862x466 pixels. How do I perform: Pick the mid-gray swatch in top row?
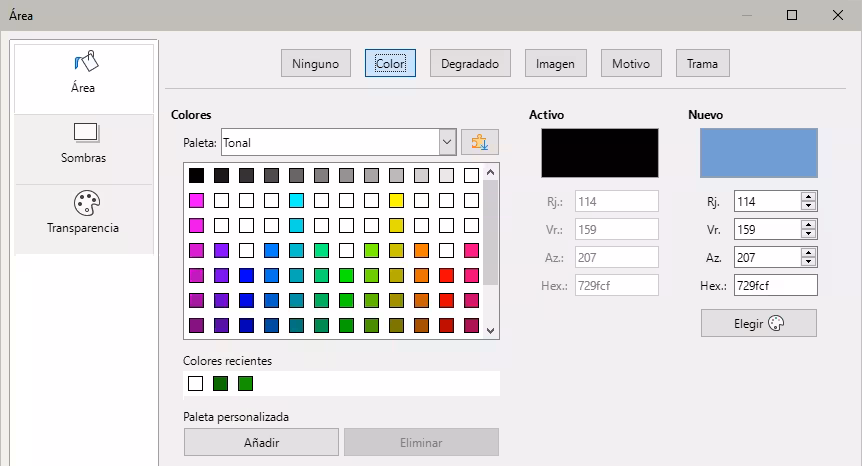(x=322, y=175)
